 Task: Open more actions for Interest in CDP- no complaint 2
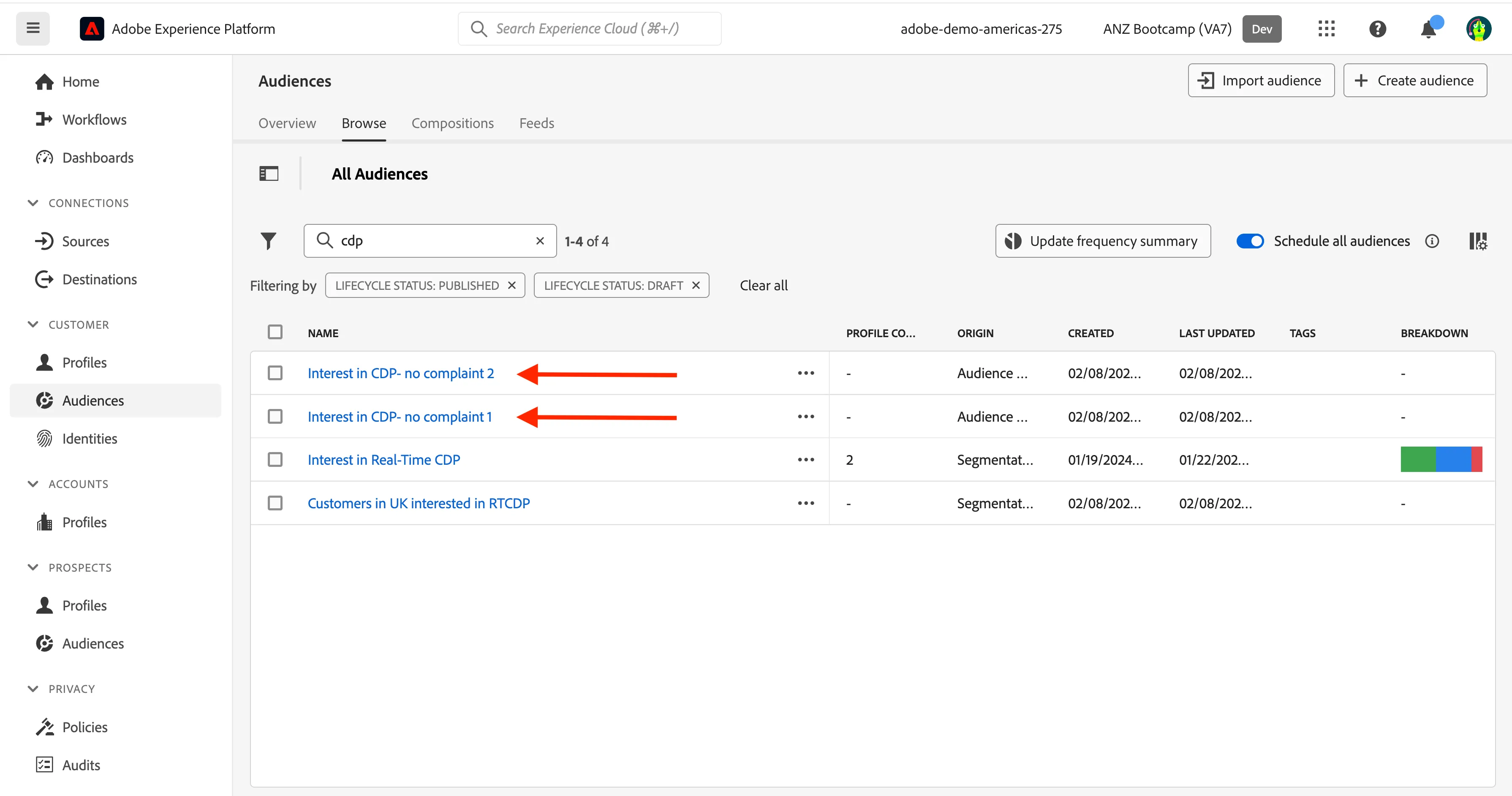click(806, 373)
